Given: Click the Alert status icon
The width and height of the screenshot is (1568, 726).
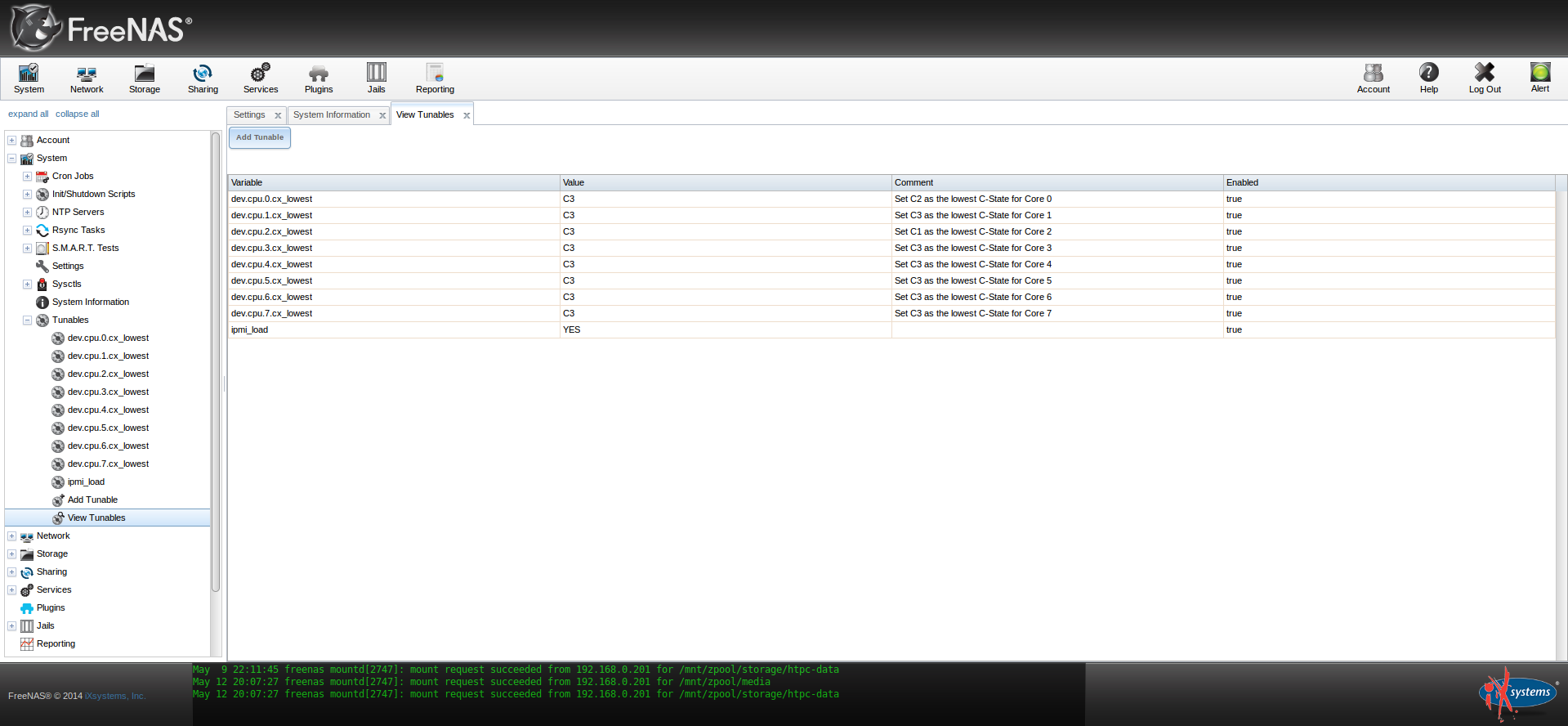Looking at the screenshot, I should (x=1539, y=78).
